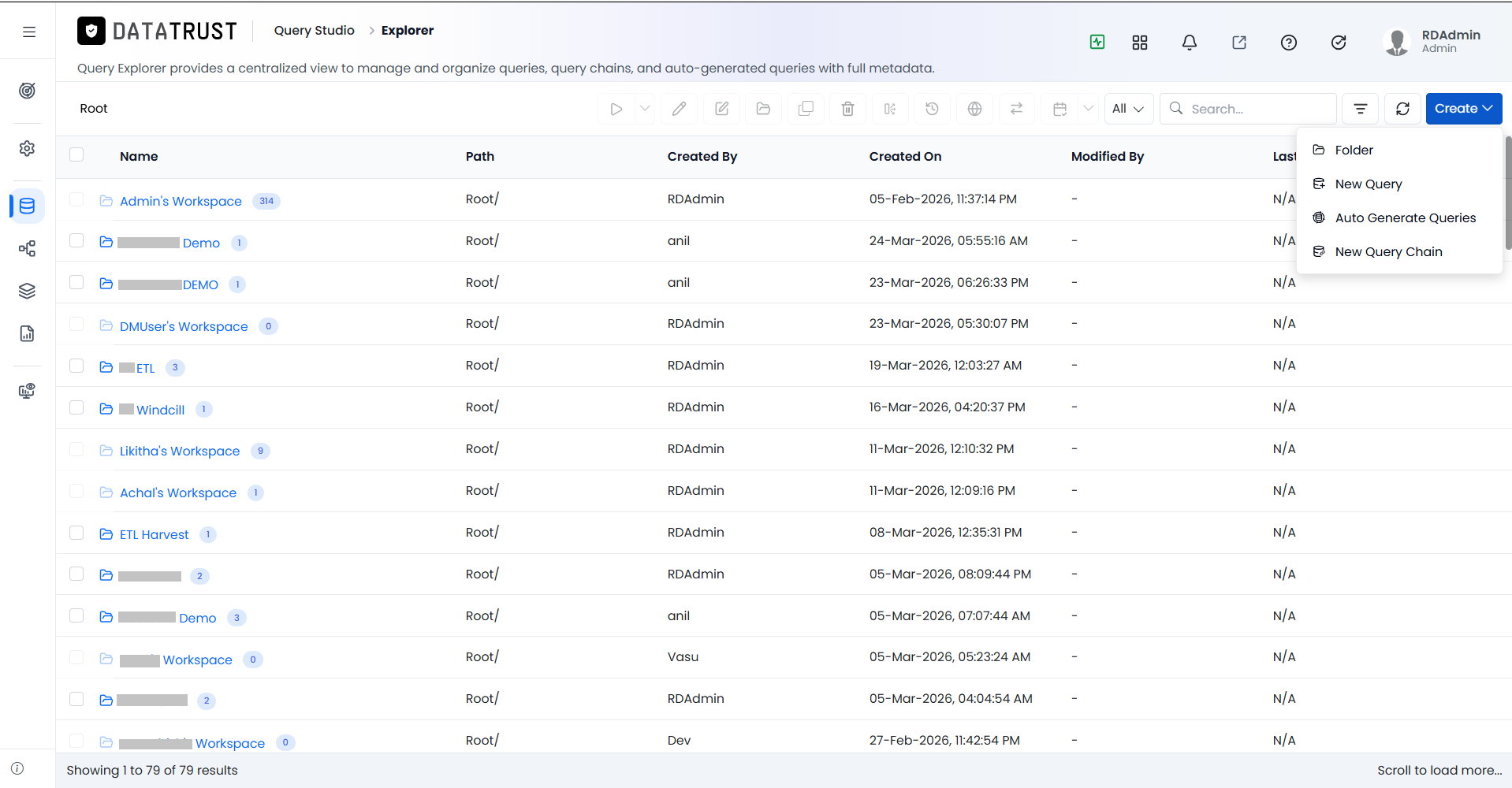Open the workflow nodes sidebar icon

tap(28, 249)
